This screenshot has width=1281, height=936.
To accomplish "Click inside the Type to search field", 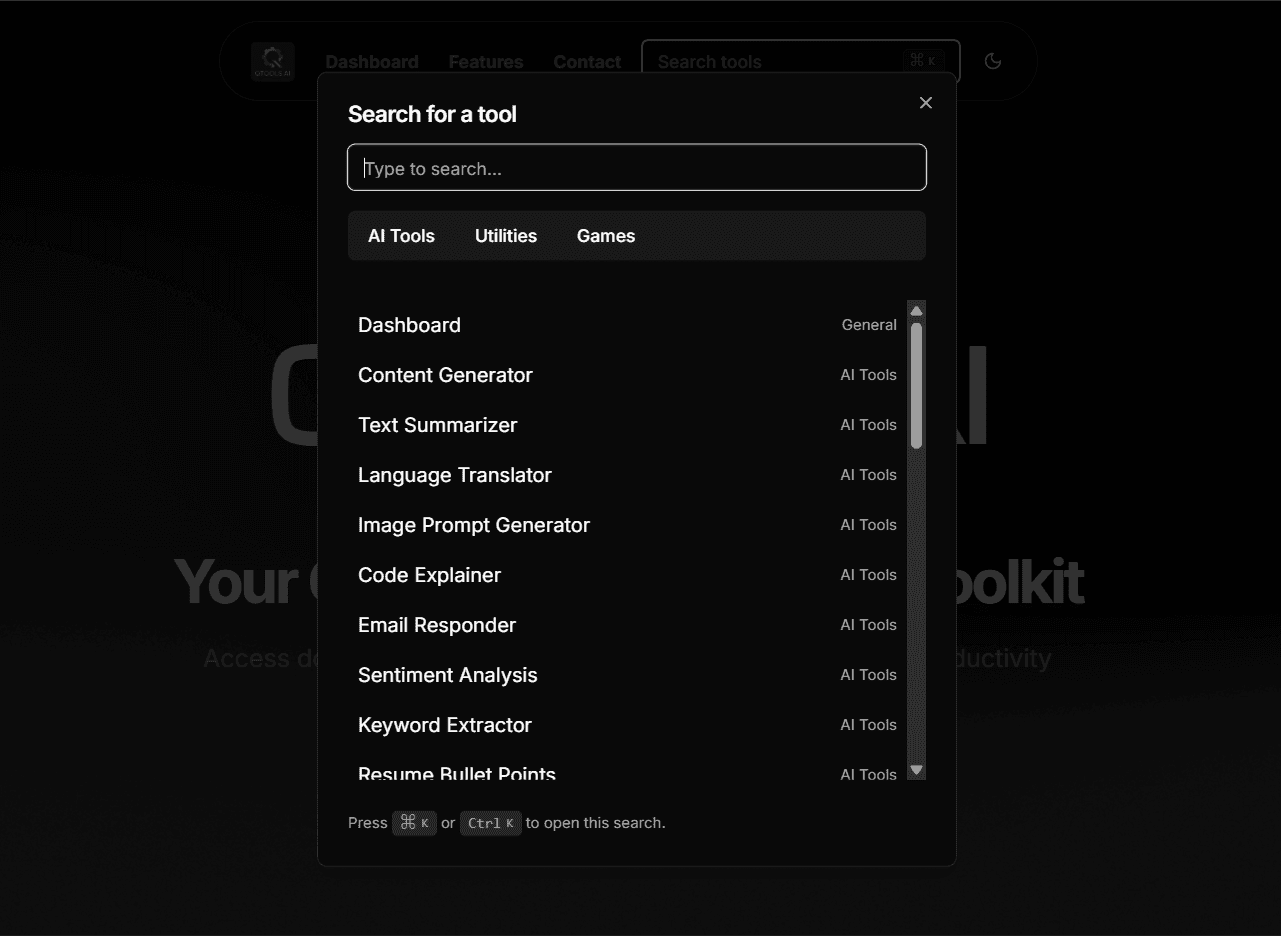I will click(x=637, y=167).
